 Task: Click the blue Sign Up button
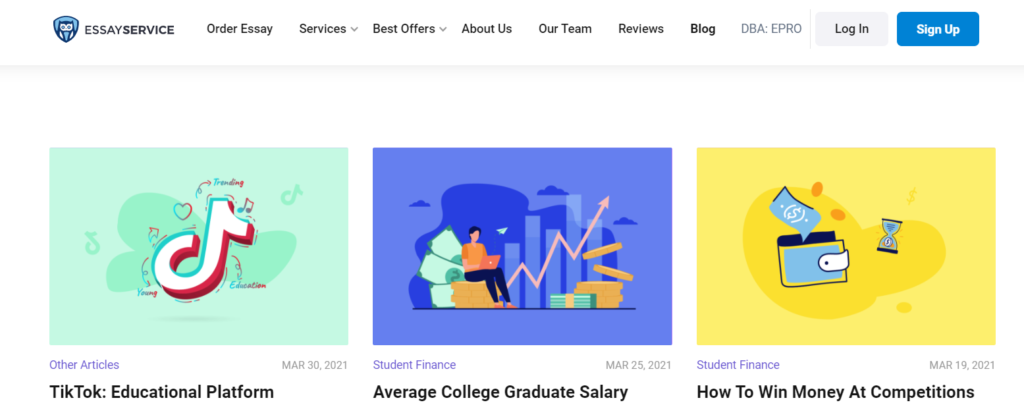(938, 29)
